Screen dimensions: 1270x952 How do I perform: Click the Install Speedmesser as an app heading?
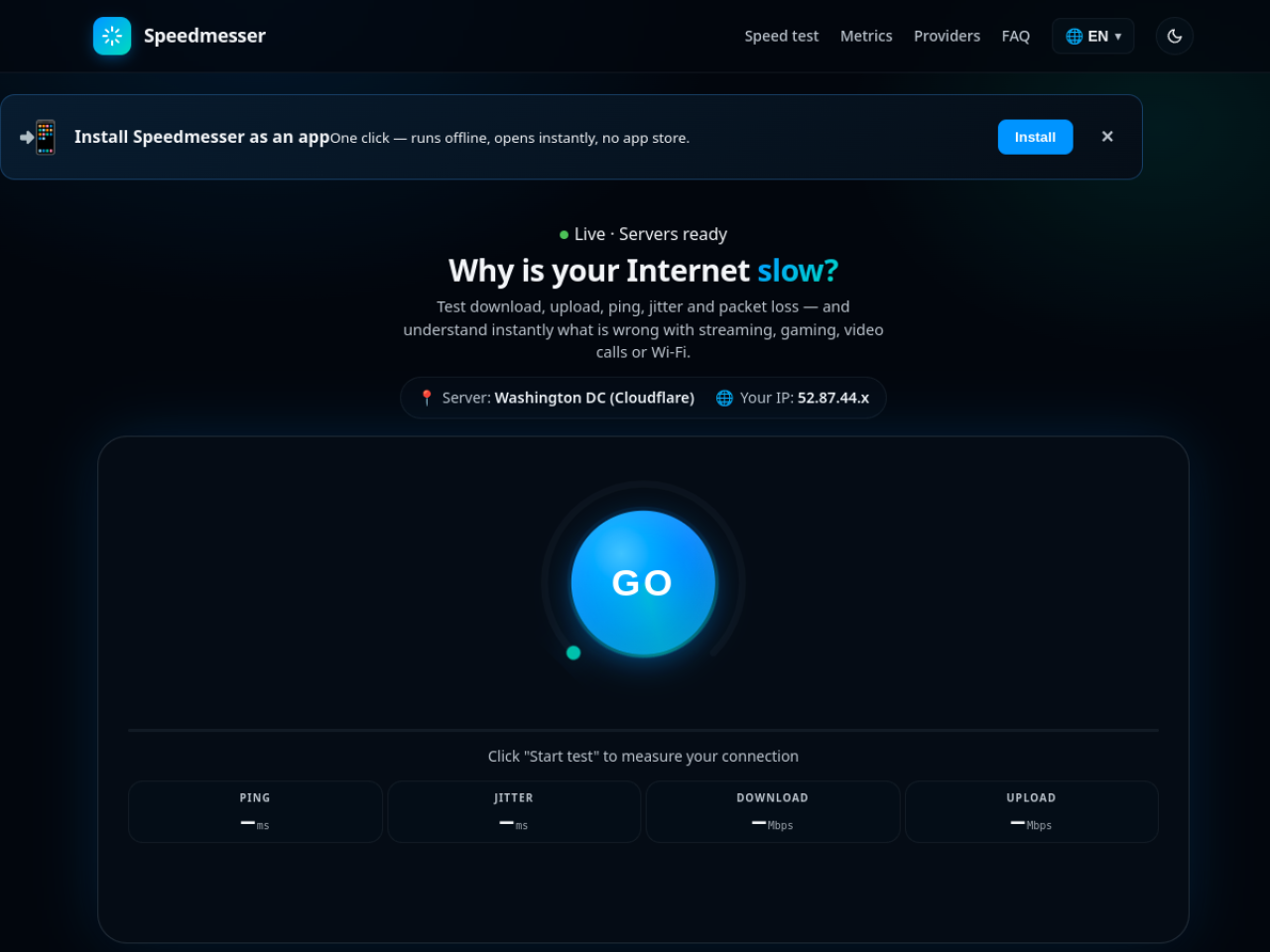pos(201,137)
